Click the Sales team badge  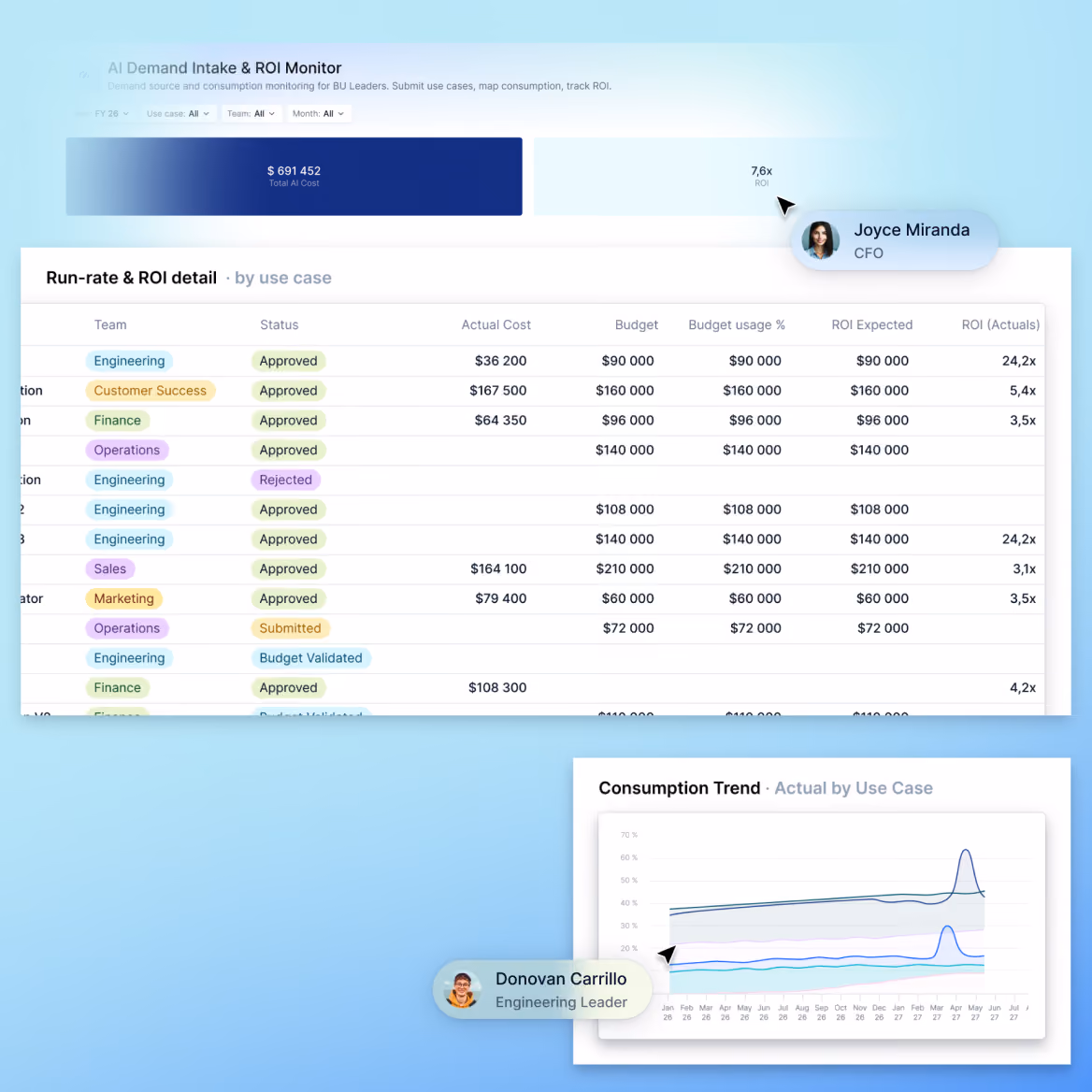[x=110, y=569]
